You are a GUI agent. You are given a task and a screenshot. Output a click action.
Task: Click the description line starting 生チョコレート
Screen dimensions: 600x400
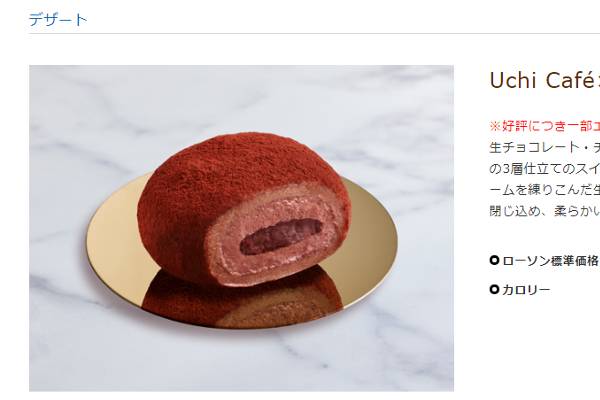click(x=544, y=147)
